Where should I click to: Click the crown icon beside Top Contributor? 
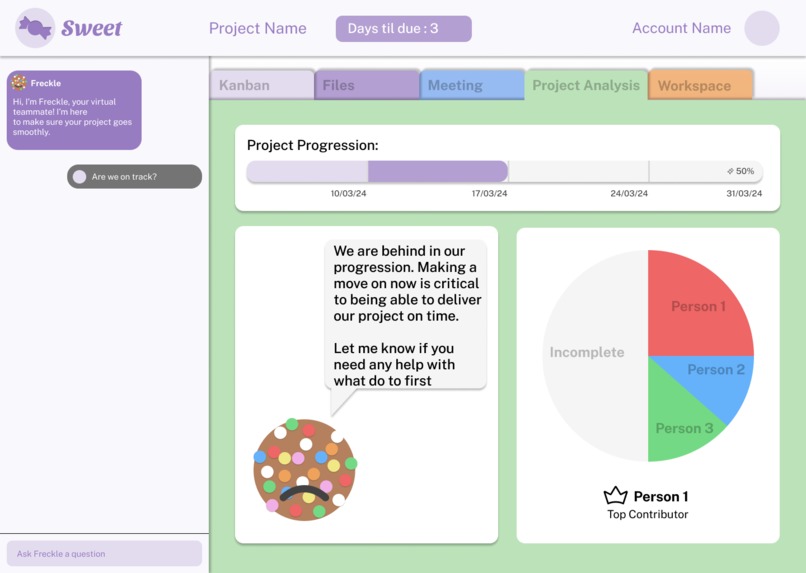click(615, 496)
